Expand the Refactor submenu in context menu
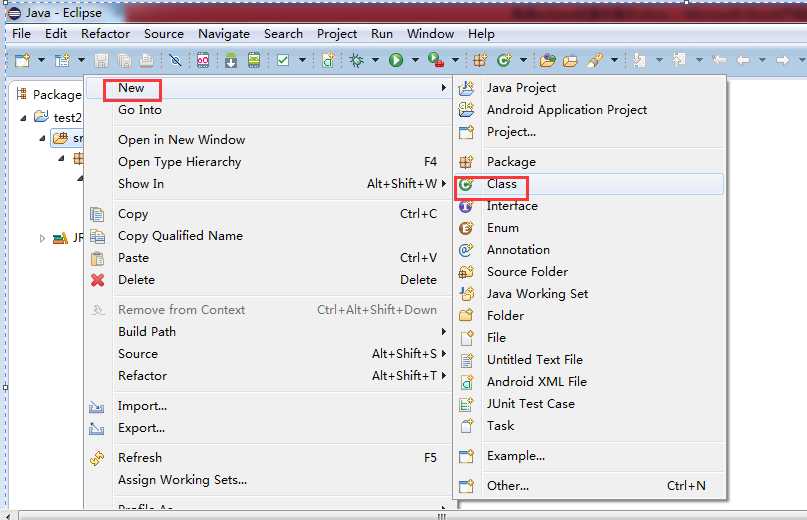This screenshot has width=807, height=520. 269,376
